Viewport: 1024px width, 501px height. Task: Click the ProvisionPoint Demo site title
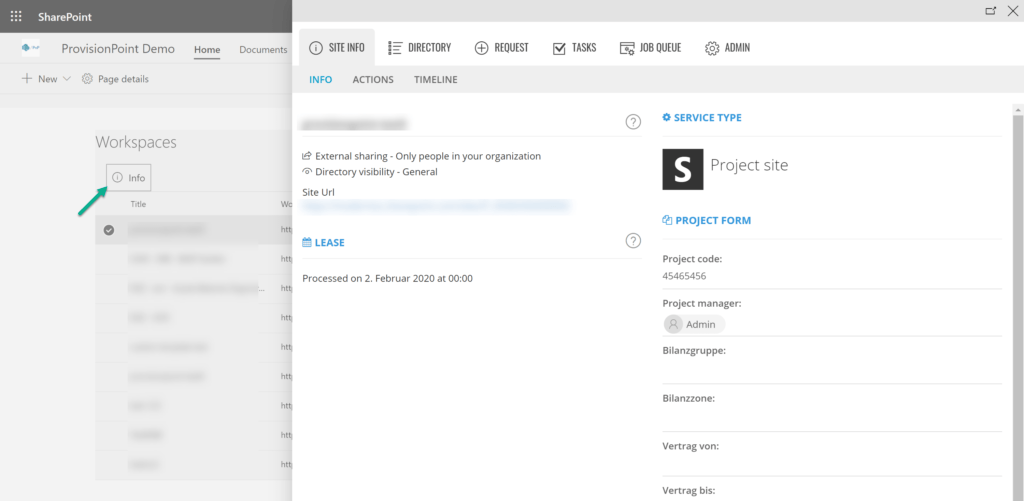[118, 48]
